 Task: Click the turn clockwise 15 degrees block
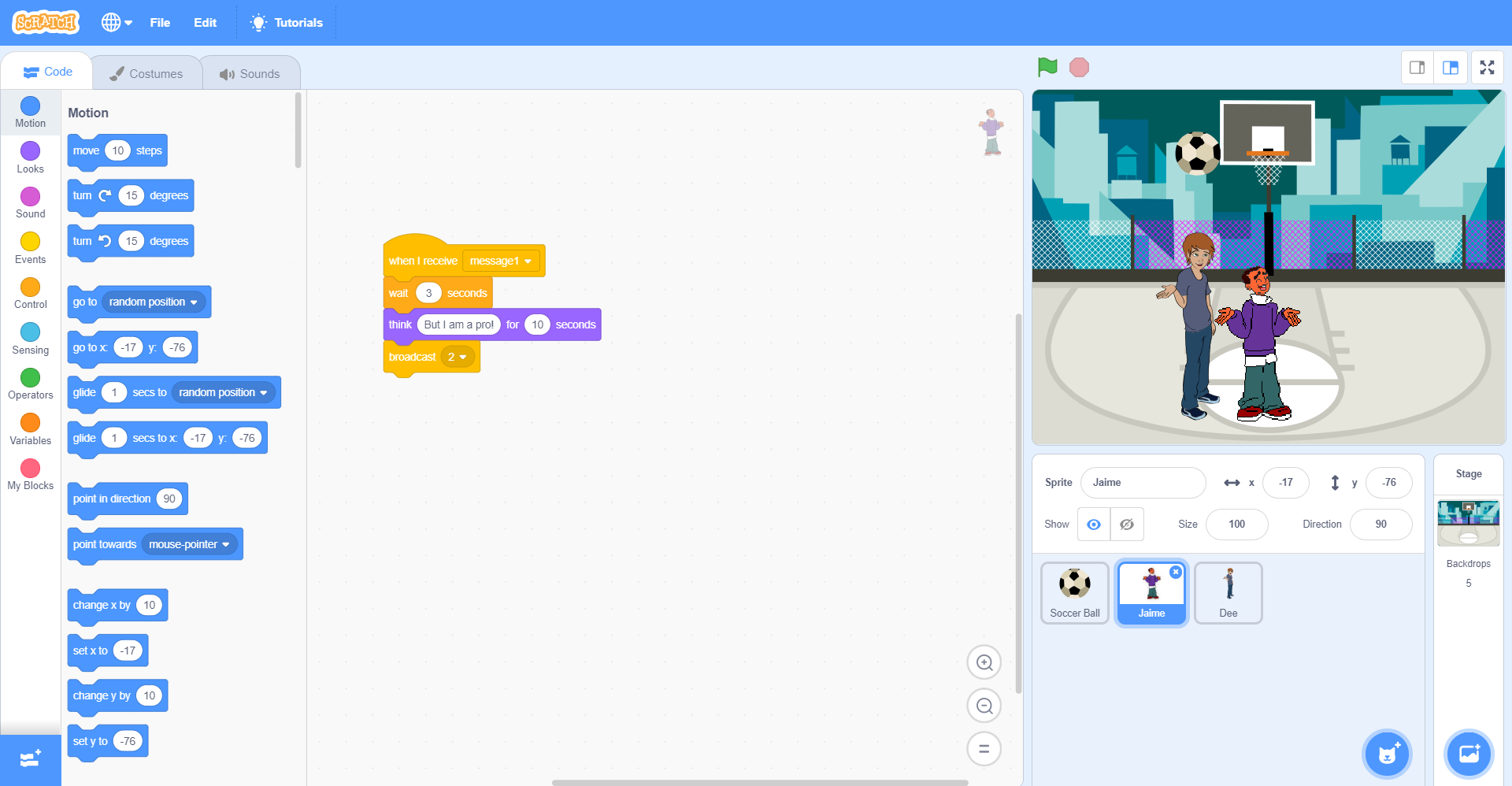pyautogui.click(x=131, y=196)
